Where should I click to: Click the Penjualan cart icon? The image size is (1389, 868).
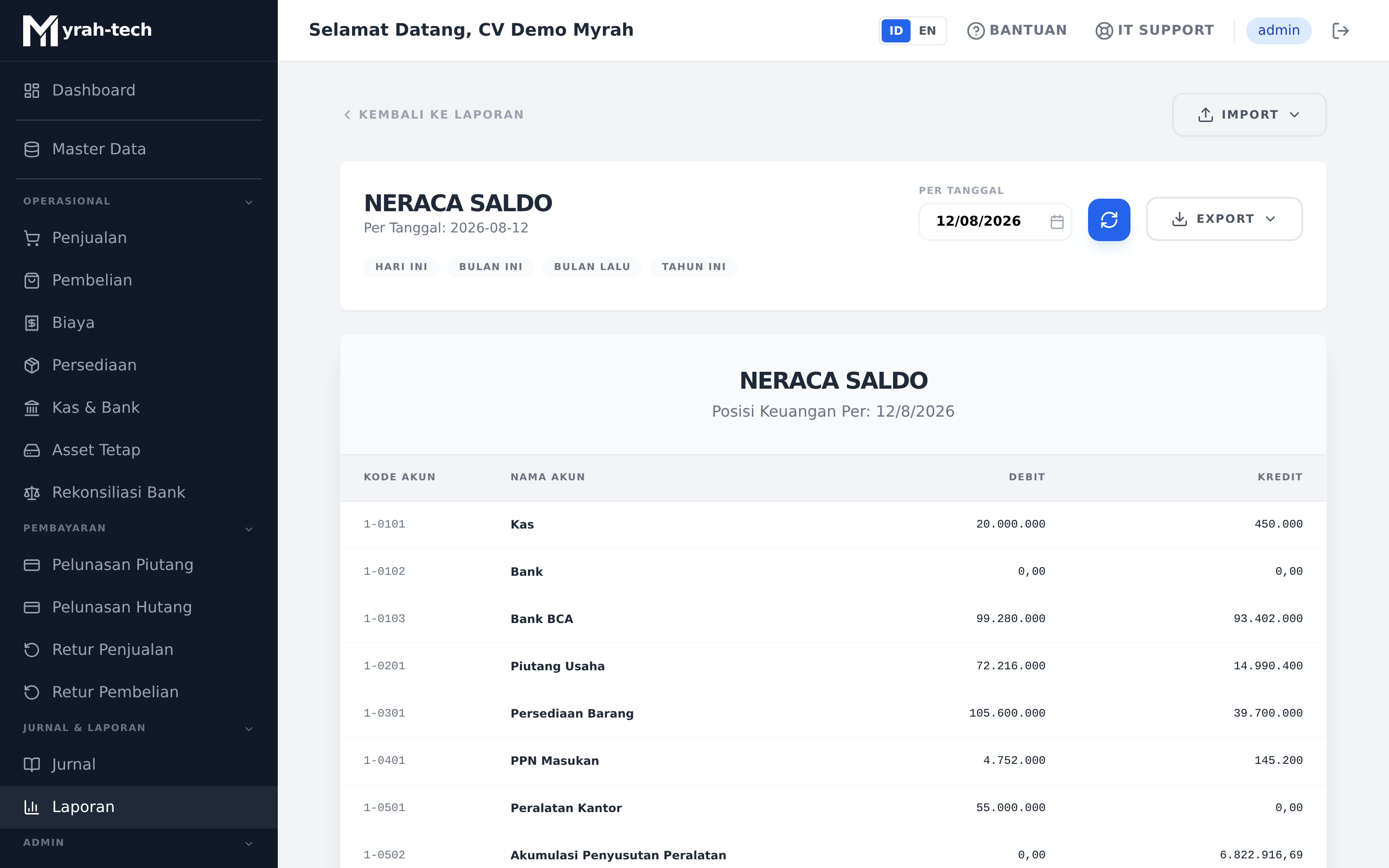pos(31,238)
